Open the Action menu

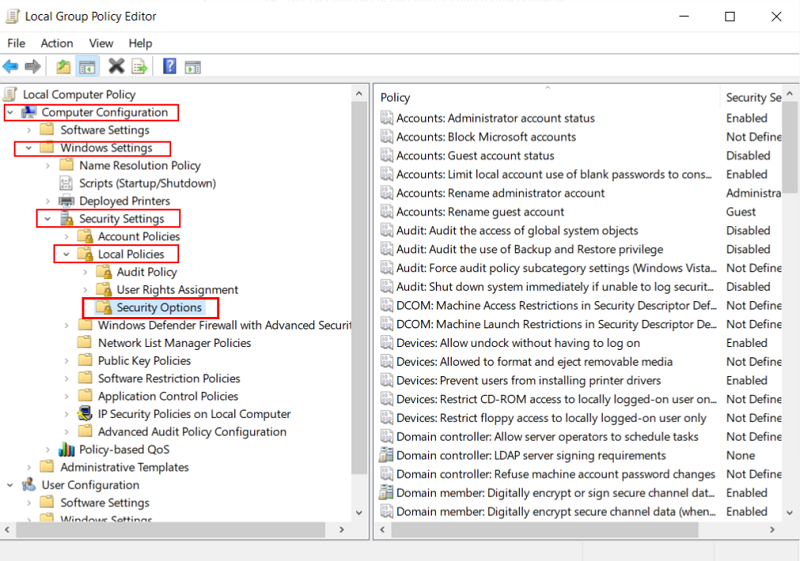click(57, 43)
